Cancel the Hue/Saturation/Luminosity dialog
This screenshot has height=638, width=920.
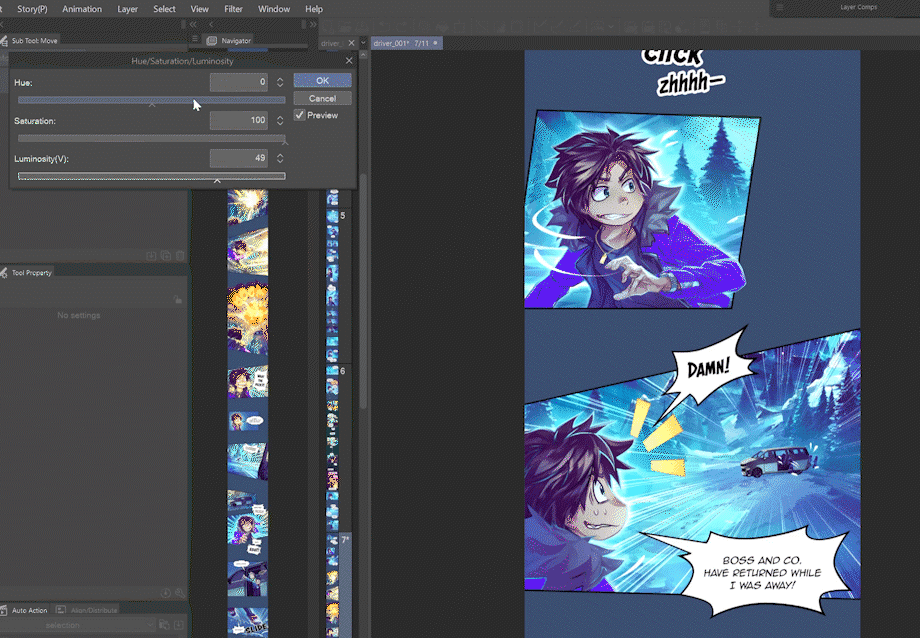pos(322,98)
